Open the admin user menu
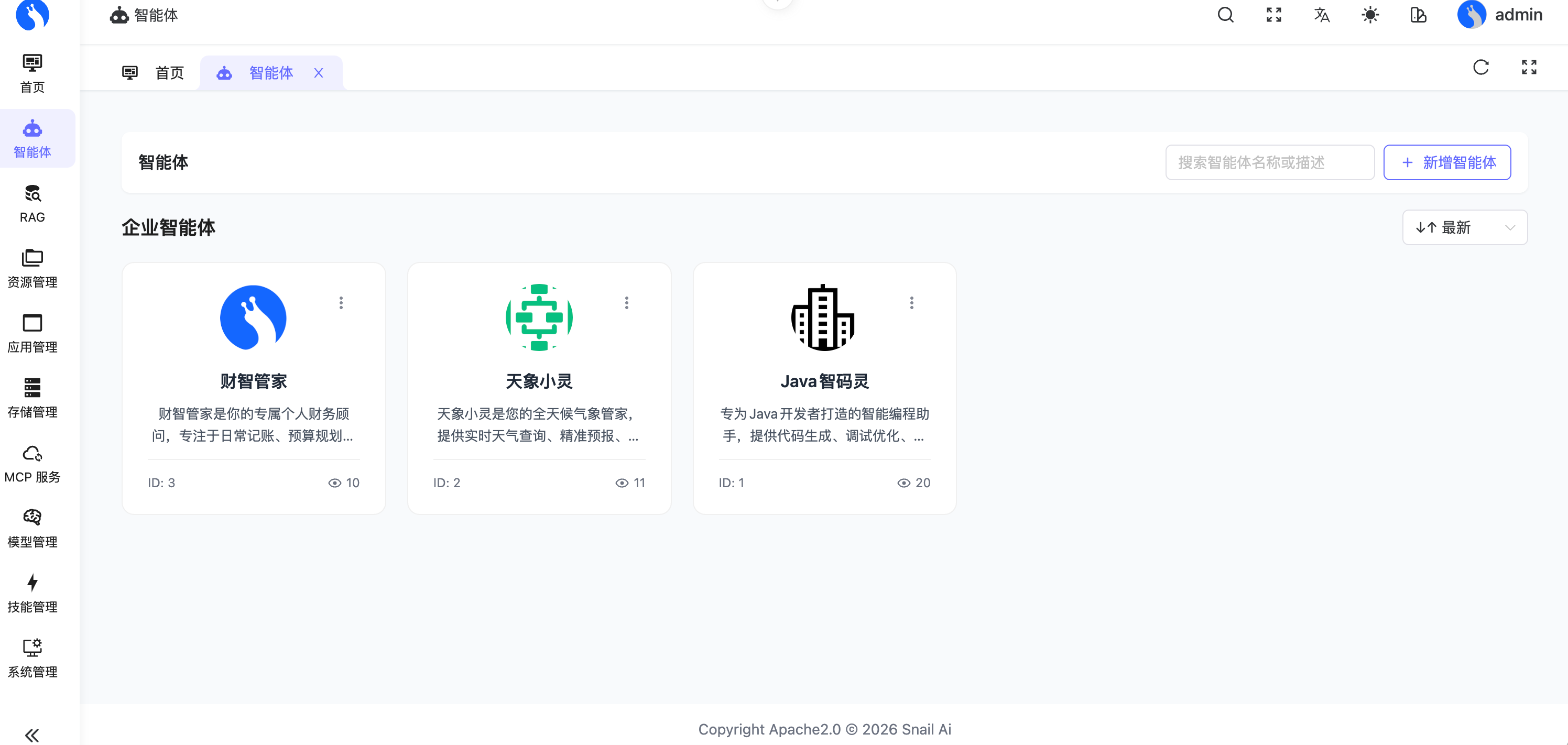The image size is (1568, 745). point(1500,15)
